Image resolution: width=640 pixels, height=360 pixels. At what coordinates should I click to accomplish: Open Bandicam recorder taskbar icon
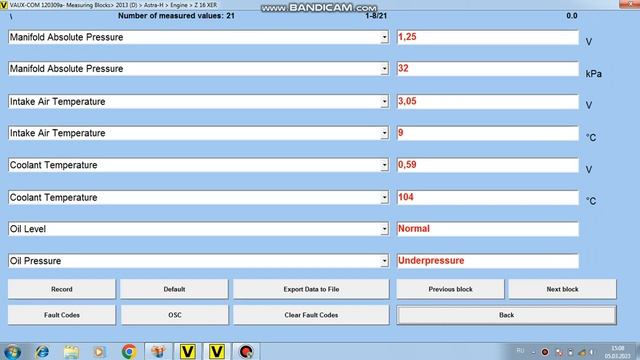(246, 351)
